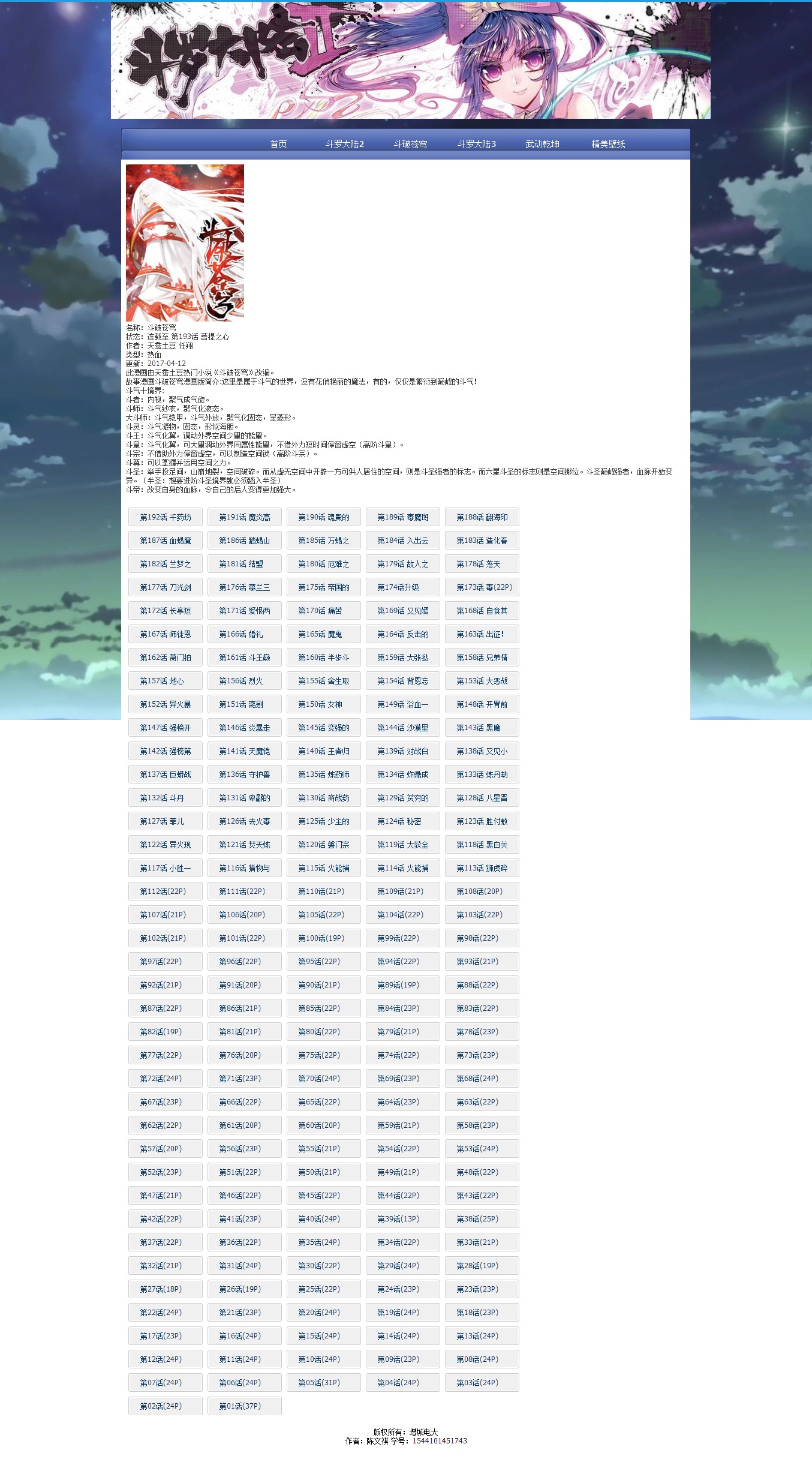Select chapter 第188话 翻海印

(x=482, y=517)
